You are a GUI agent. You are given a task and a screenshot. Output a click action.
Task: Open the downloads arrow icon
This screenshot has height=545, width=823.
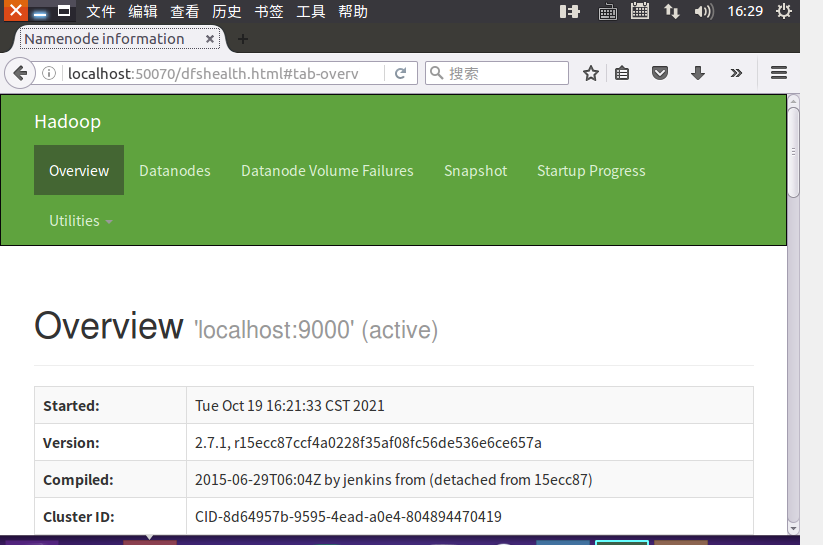(698, 73)
